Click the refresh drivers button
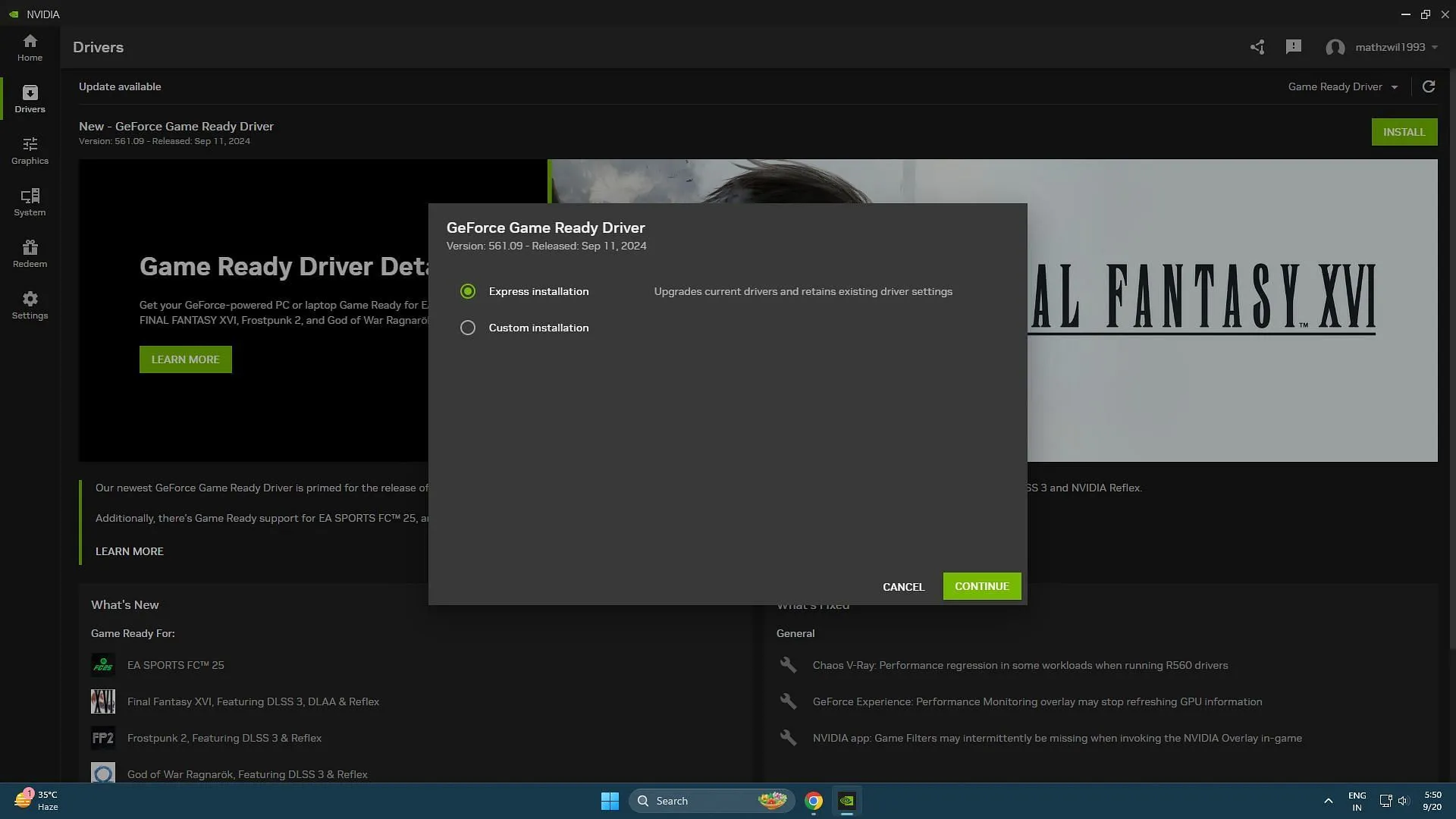This screenshot has width=1456, height=819. (x=1428, y=88)
